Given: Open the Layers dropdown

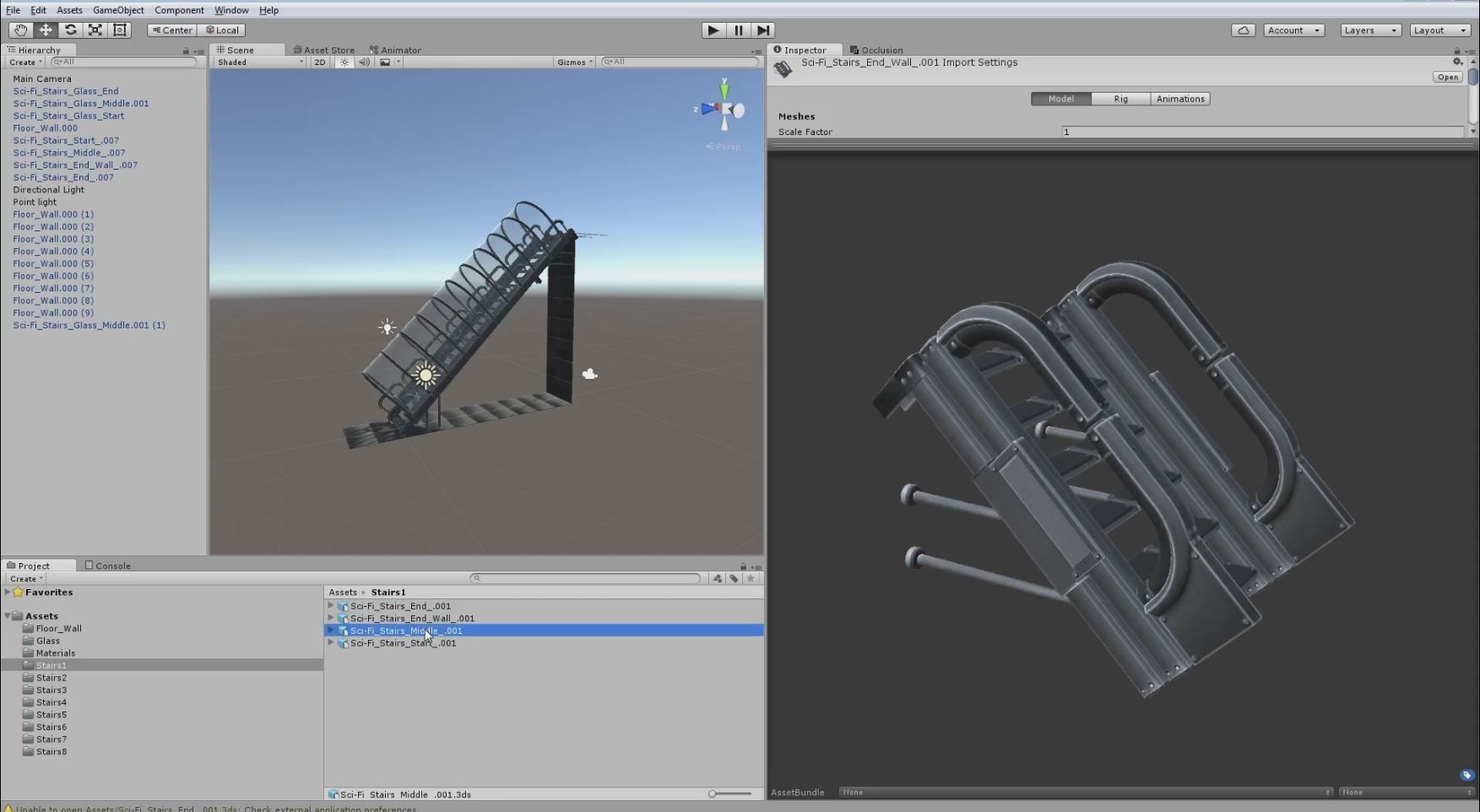Looking at the screenshot, I should [1370, 30].
